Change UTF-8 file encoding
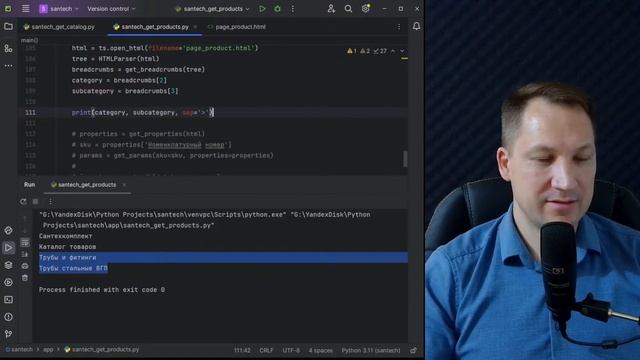This screenshot has height=360, width=640. coord(291,351)
